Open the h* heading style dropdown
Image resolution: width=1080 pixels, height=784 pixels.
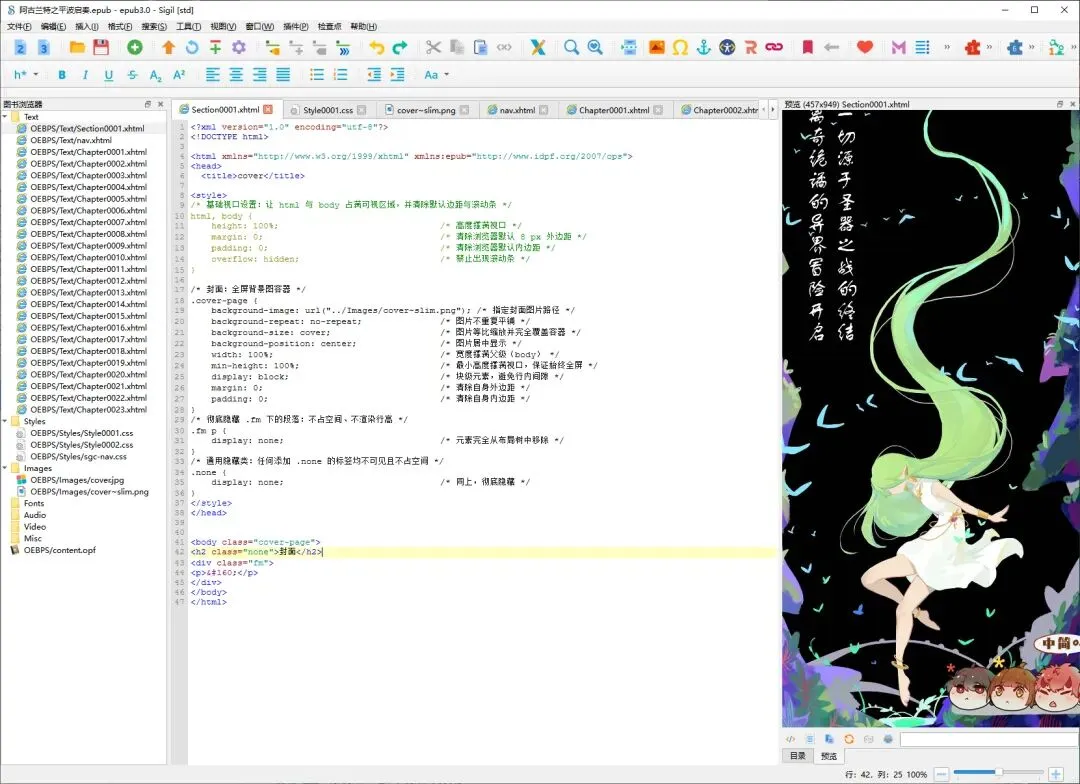pyautogui.click(x=26, y=74)
